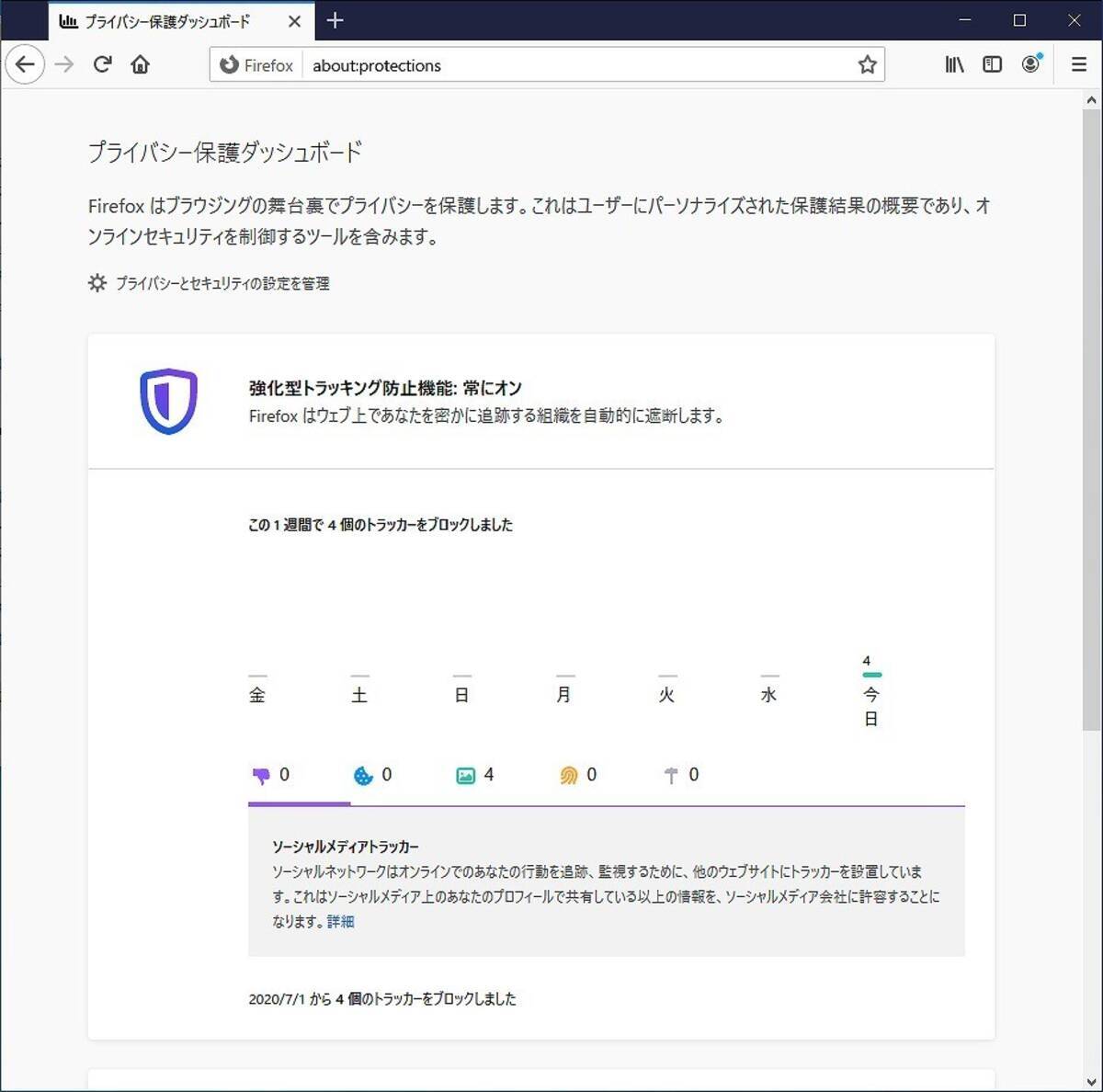Click 強化型トラッキング防止機能: 常にオン heading
The width and height of the screenshot is (1103, 1092).
[385, 389]
